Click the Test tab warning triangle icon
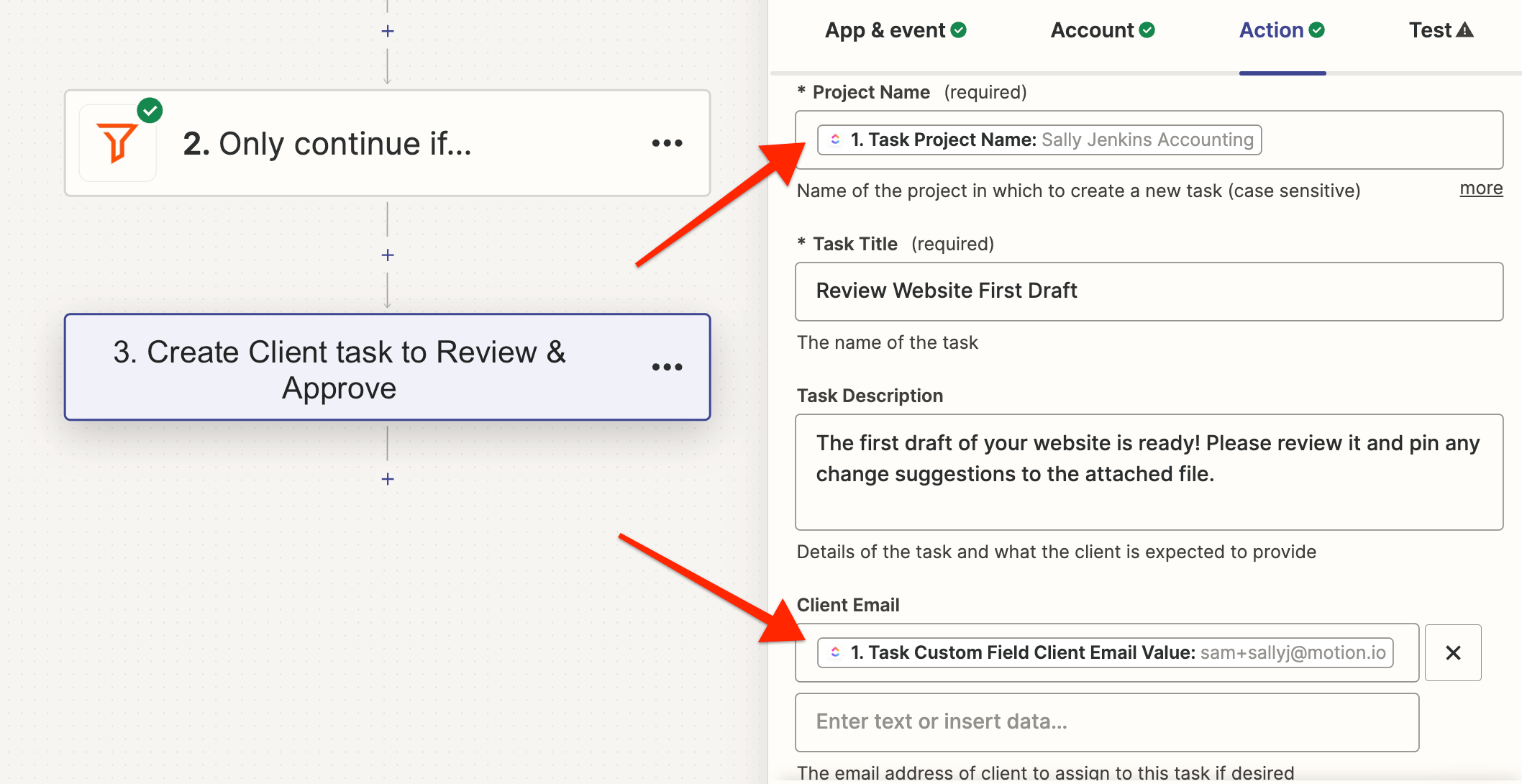The width and height of the screenshot is (1522, 784). [x=1464, y=30]
